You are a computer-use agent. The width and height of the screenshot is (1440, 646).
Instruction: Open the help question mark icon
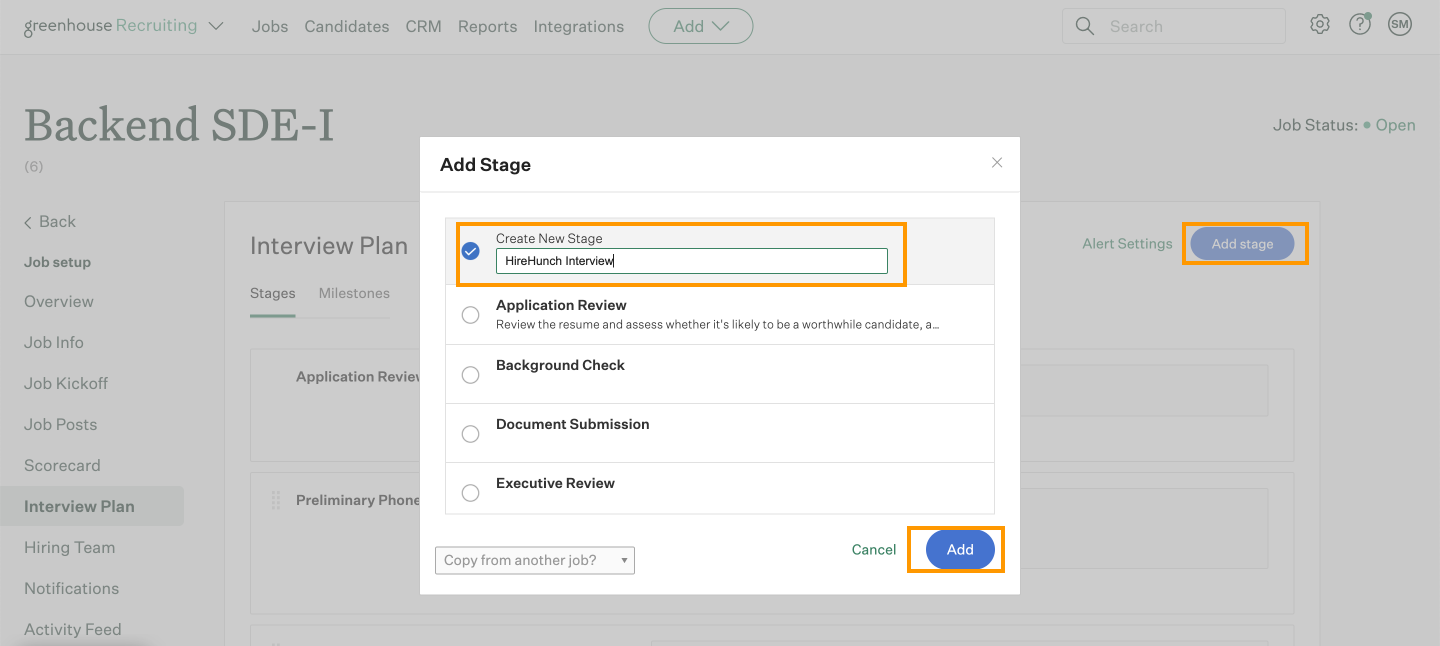[x=1360, y=25]
